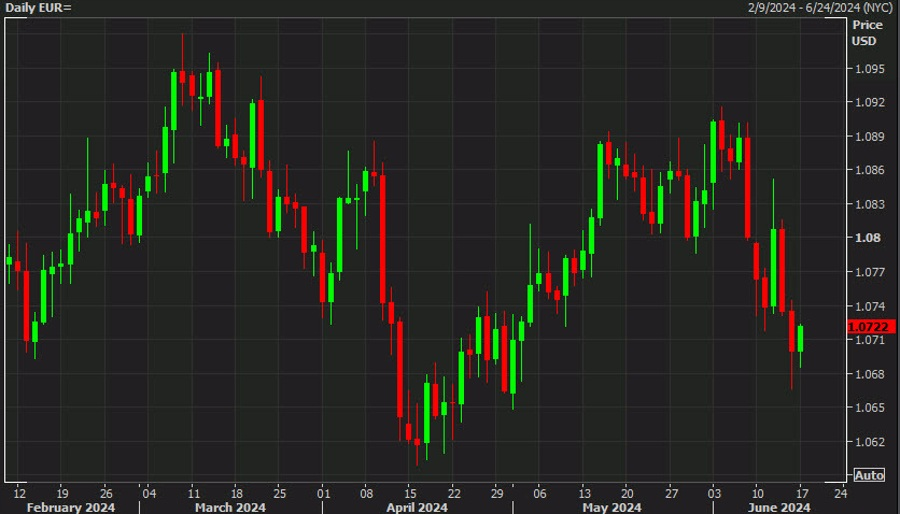Click the 'February 2024' month label
This screenshot has width=900, height=514.
pyautogui.click(x=71, y=507)
